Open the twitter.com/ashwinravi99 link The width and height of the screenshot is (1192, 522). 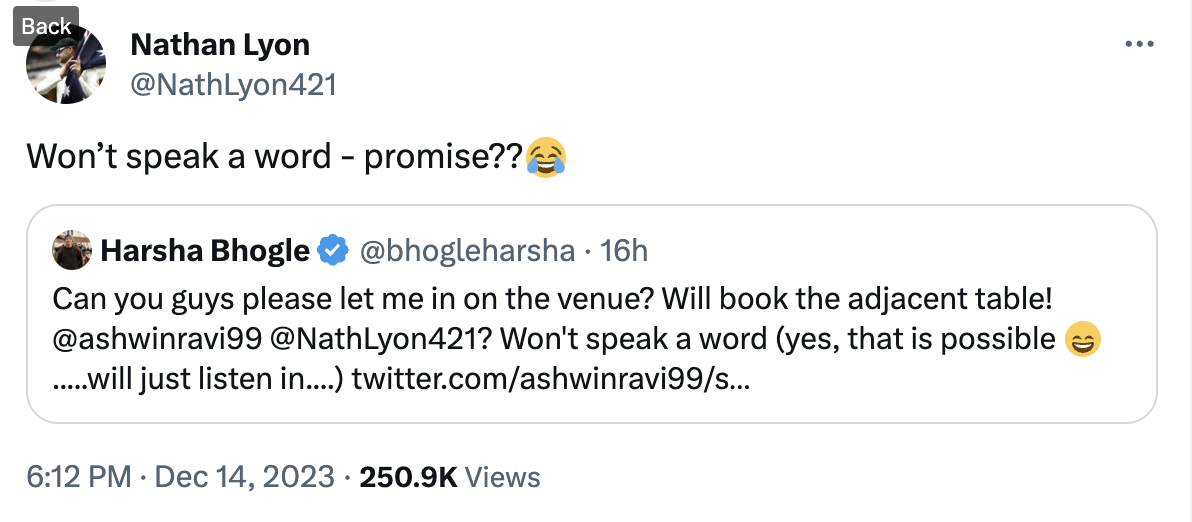coord(551,379)
